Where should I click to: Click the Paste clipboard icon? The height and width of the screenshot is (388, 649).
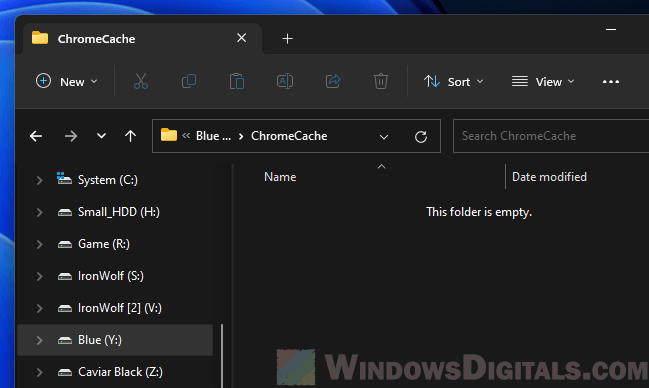pyautogui.click(x=237, y=81)
